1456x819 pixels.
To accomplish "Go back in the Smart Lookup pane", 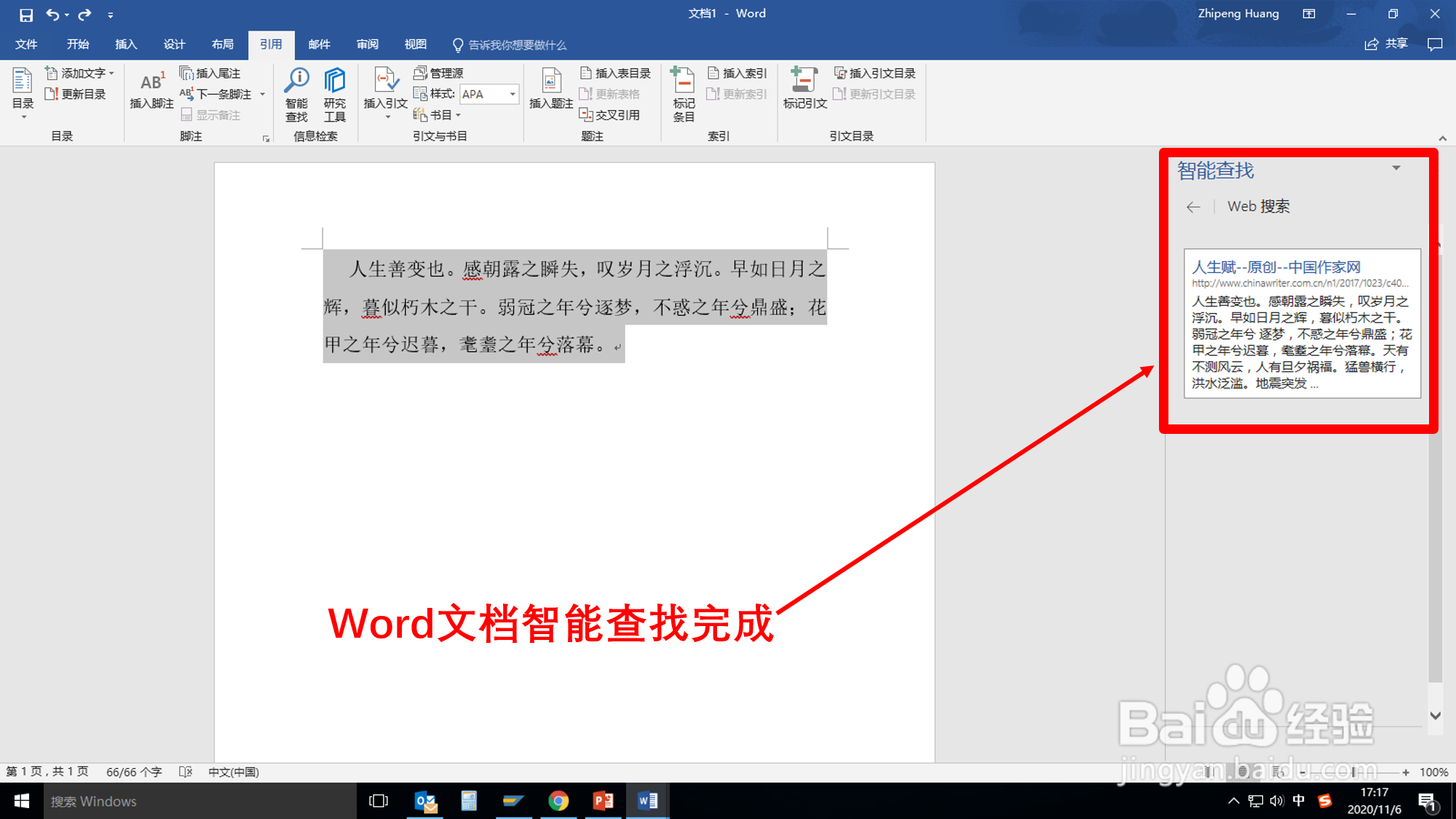I will [x=1192, y=207].
